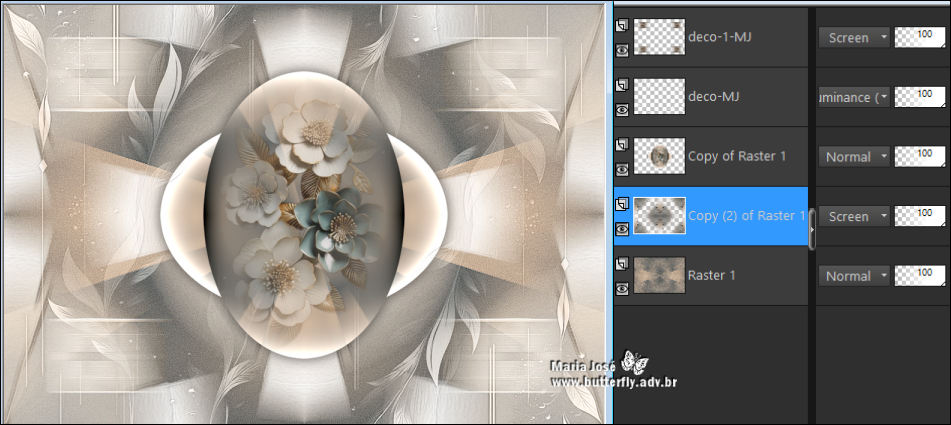Screen dimensions: 951x425
Task: Click the layers panel splitter handle
Action: coord(812,229)
